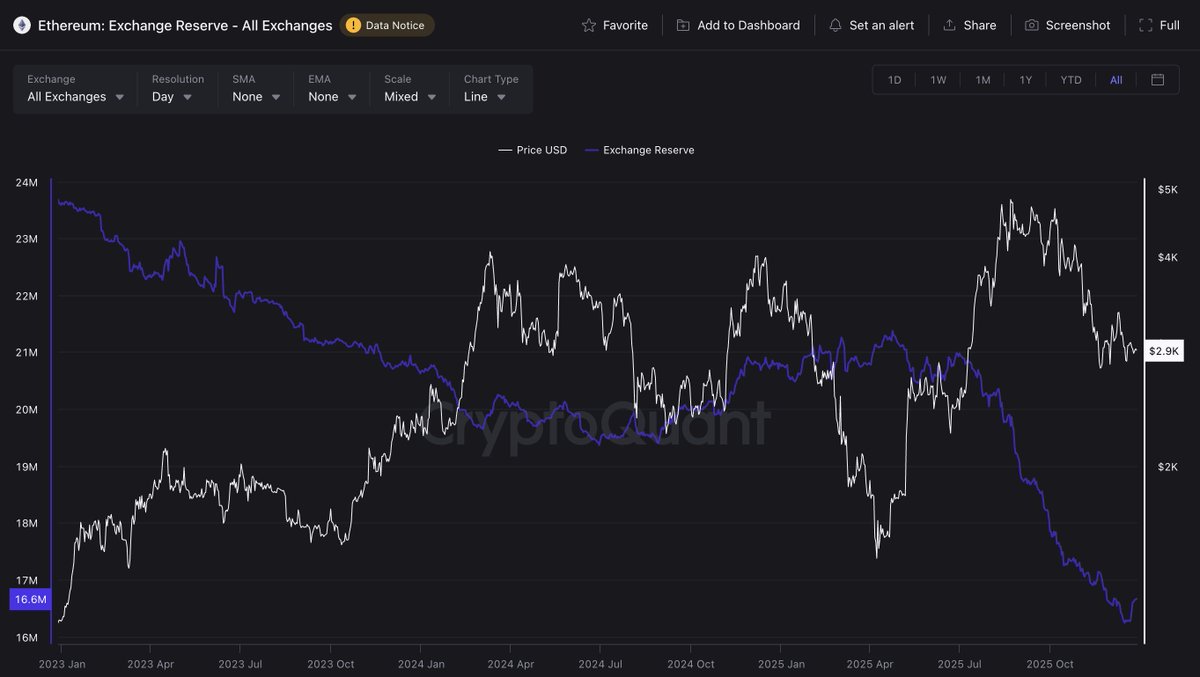Select the 1M time range

point(983,80)
